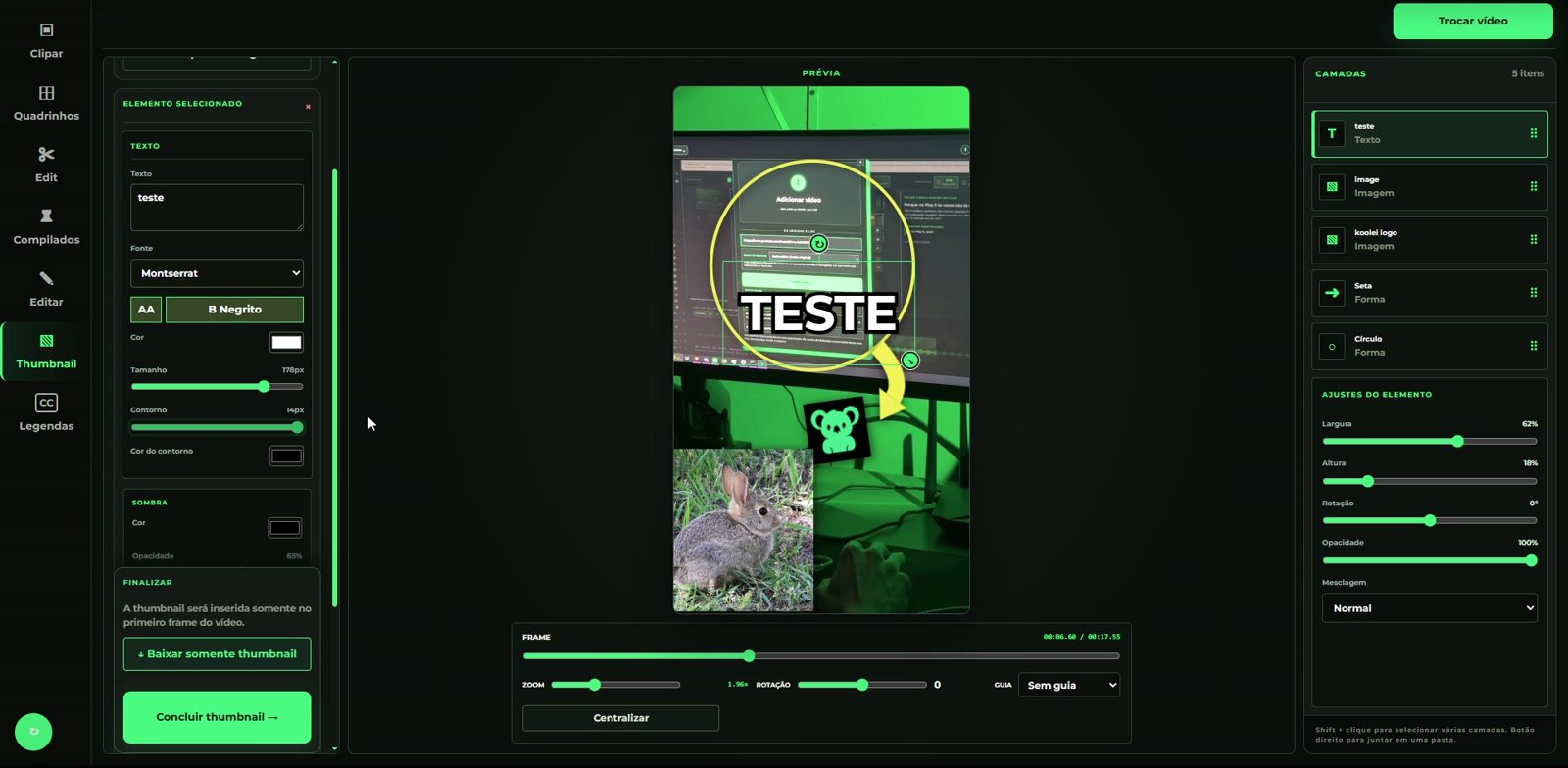Adjust the Tamanho size slider
The height and width of the screenshot is (768, 1568).
click(x=217, y=386)
